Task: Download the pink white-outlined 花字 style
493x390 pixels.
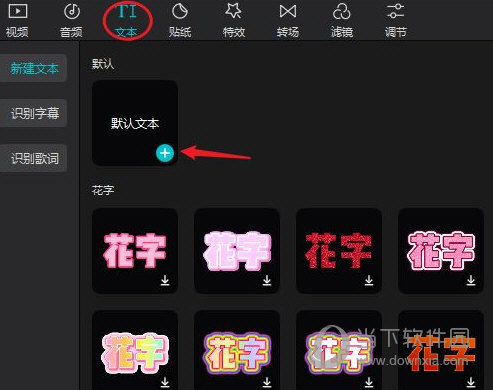Action: 471,280
